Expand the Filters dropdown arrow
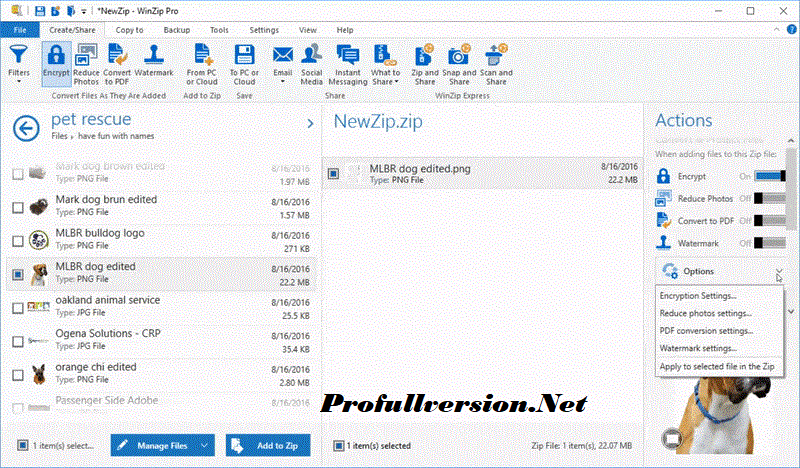800x468 pixels. (19, 82)
